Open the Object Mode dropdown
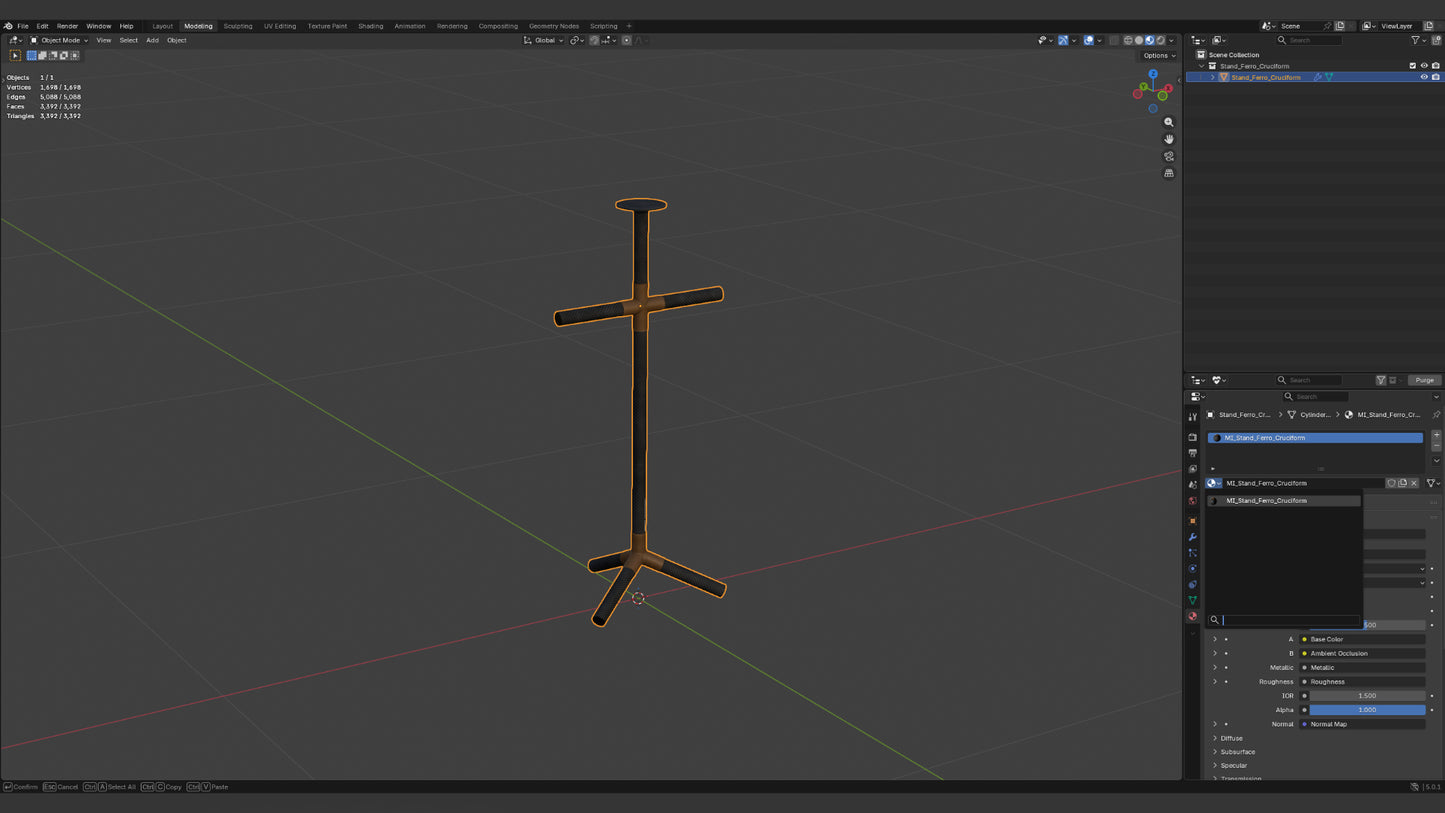Viewport: 1445px width, 813px height. coord(59,40)
